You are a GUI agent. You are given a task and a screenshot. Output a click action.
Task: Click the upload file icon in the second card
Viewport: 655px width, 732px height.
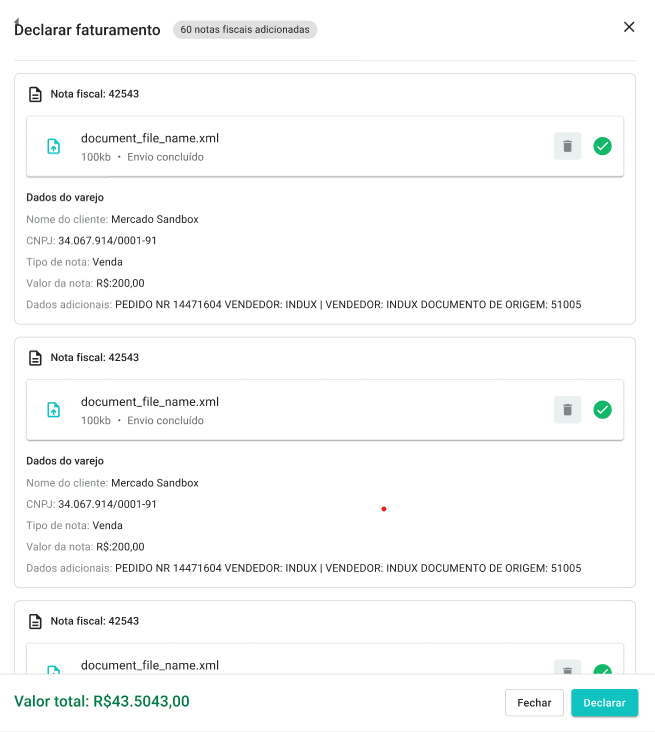click(54, 409)
